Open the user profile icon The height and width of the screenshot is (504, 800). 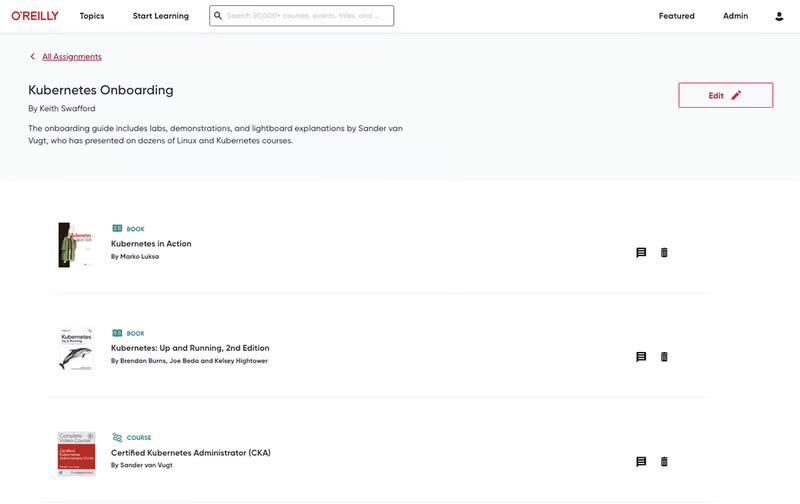point(779,16)
